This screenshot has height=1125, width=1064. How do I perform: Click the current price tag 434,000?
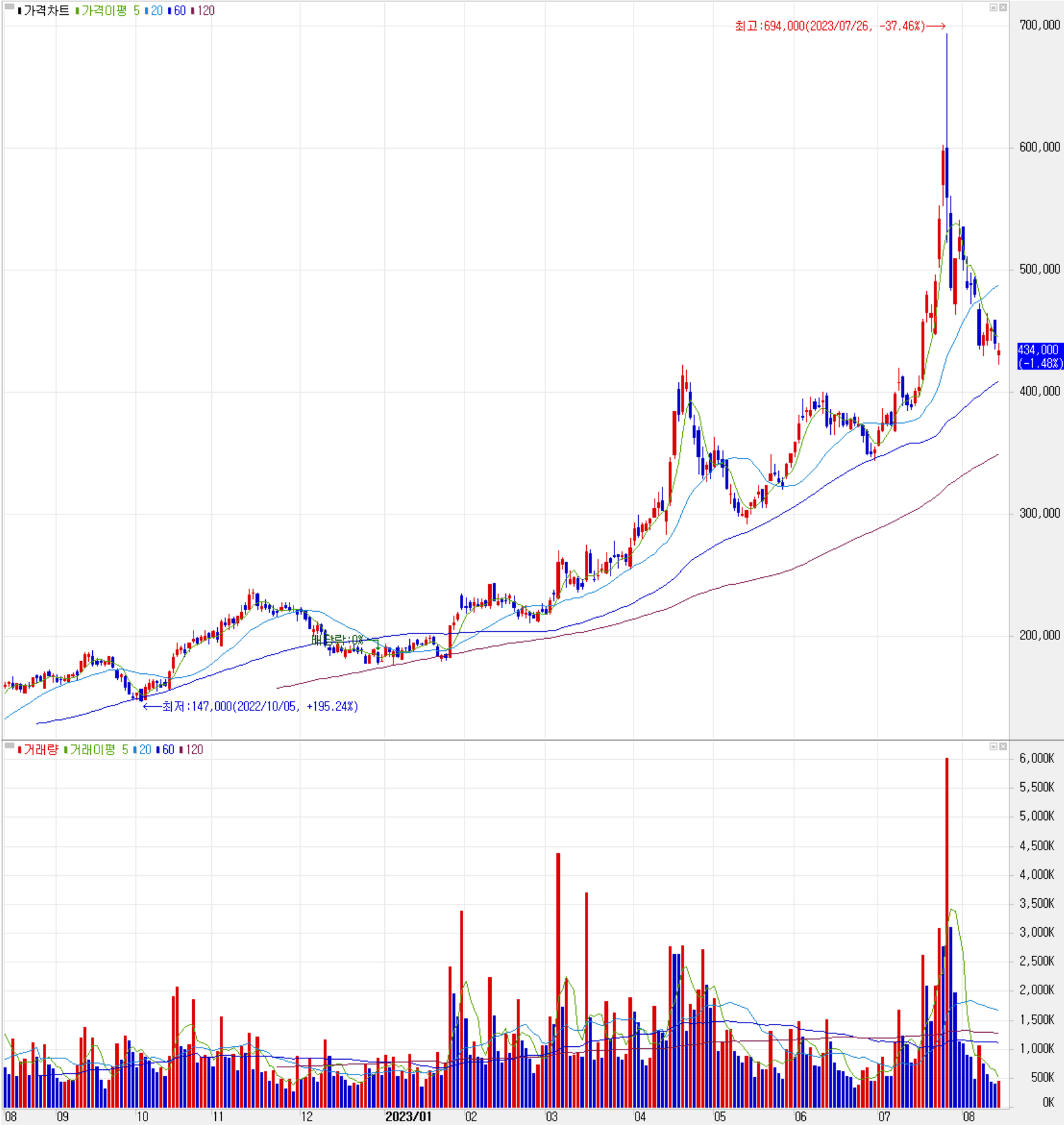pos(1040,356)
